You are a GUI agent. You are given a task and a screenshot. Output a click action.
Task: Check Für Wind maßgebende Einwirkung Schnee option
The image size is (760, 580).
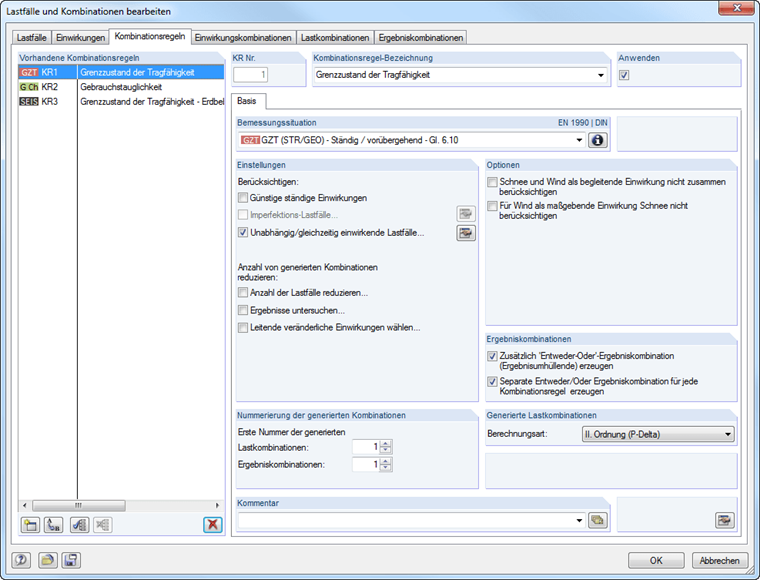click(x=492, y=206)
